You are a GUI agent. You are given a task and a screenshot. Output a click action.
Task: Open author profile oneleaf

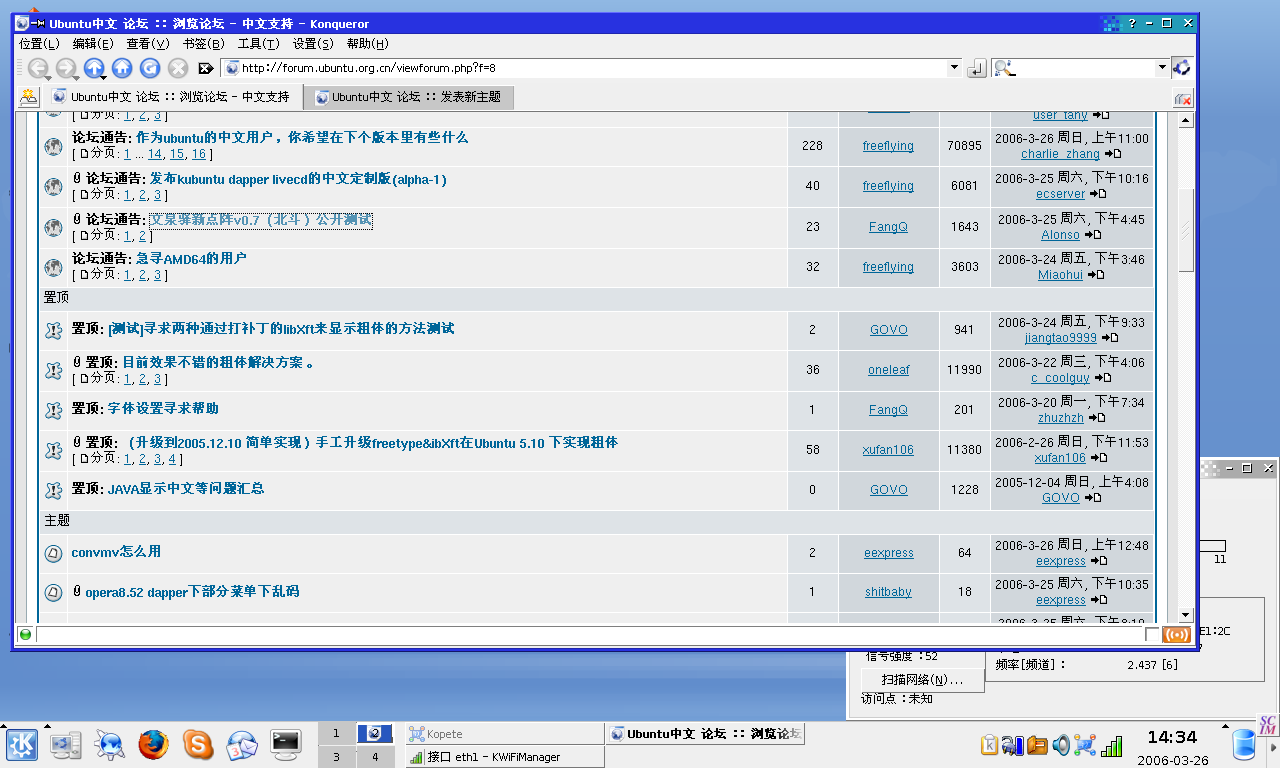(888, 370)
